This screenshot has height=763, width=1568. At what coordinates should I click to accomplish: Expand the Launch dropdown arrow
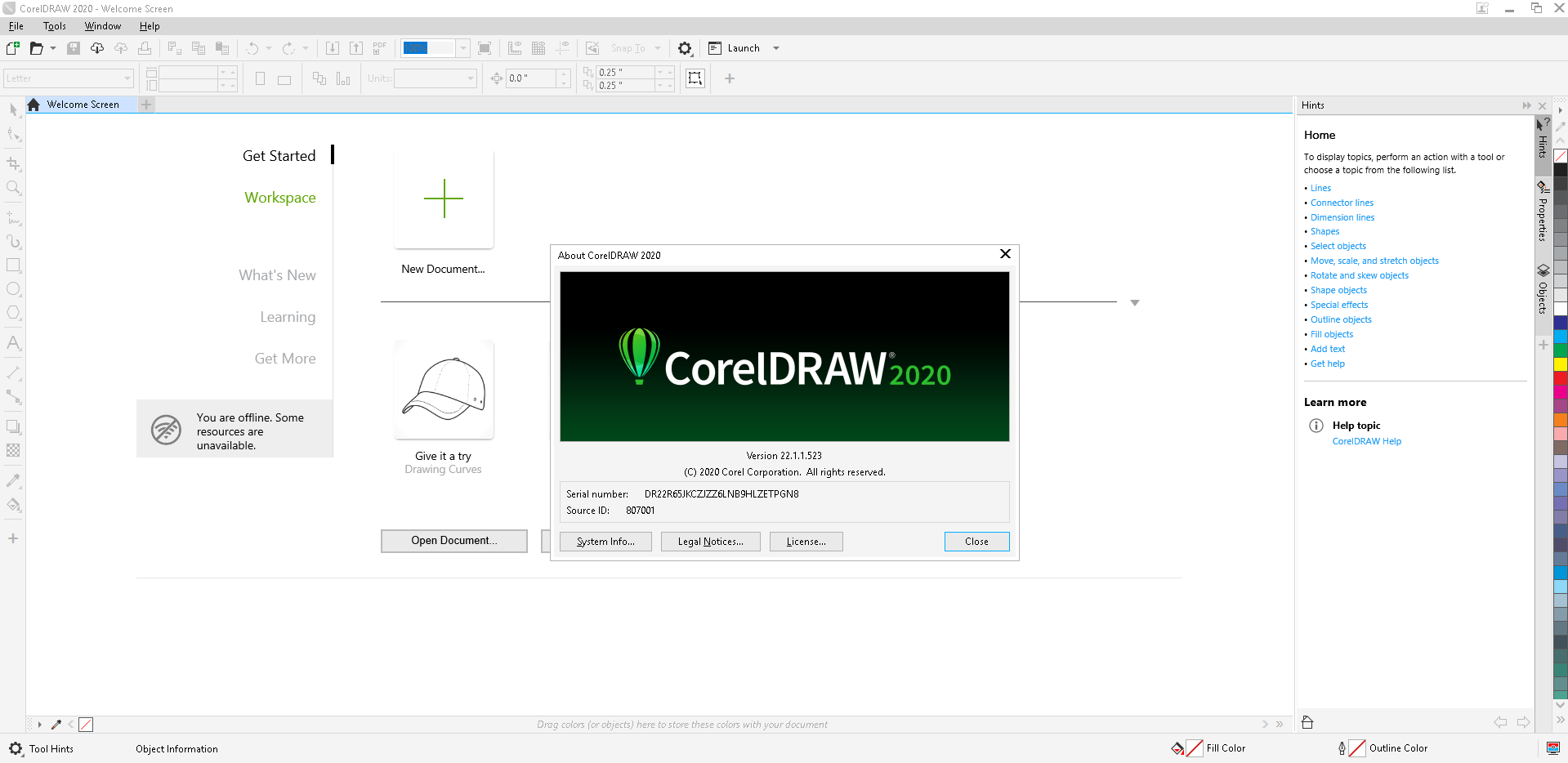pos(776,48)
